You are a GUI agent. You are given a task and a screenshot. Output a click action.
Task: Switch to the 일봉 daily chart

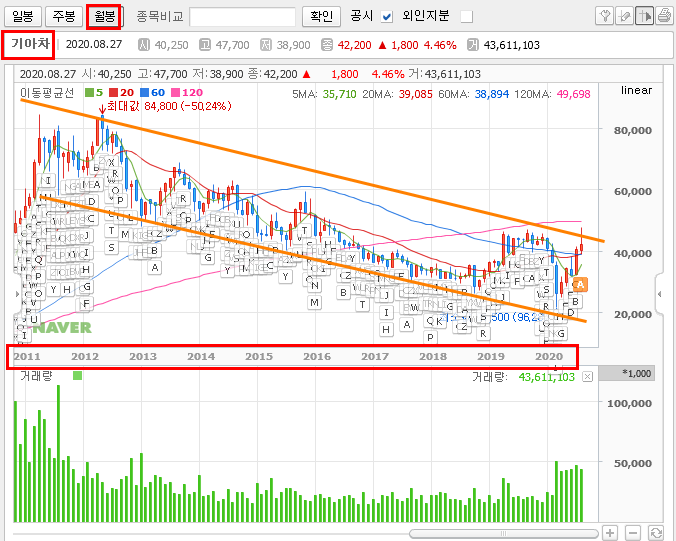pyautogui.click(x=22, y=16)
